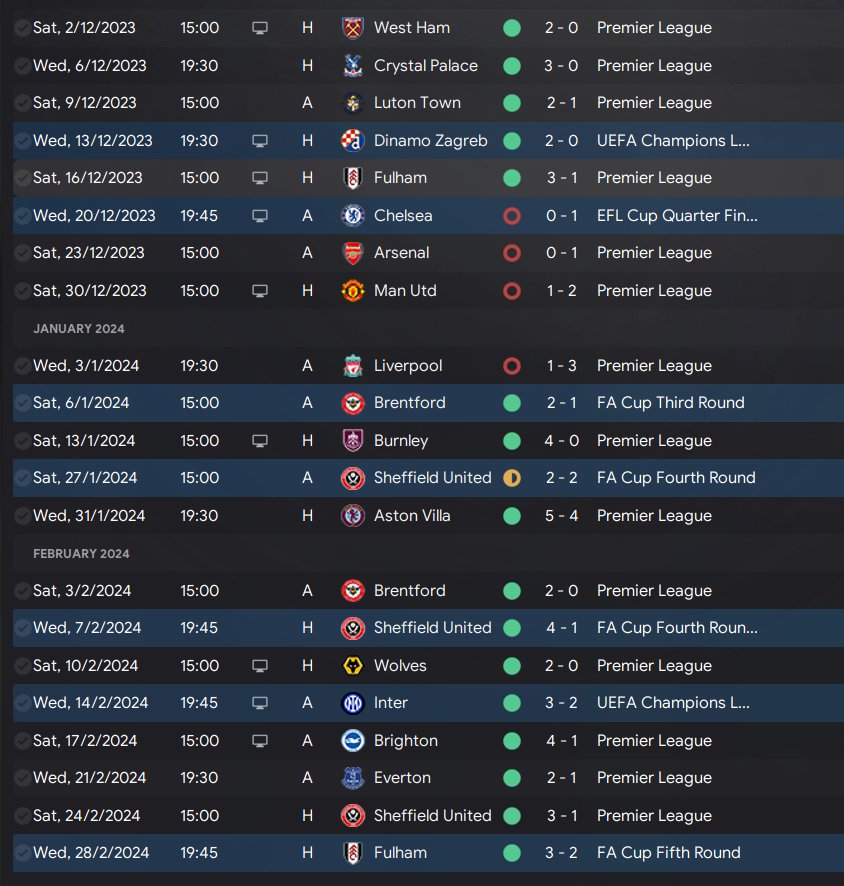Collapse the JANUARY 2024 month header

pyautogui.click(x=79, y=329)
